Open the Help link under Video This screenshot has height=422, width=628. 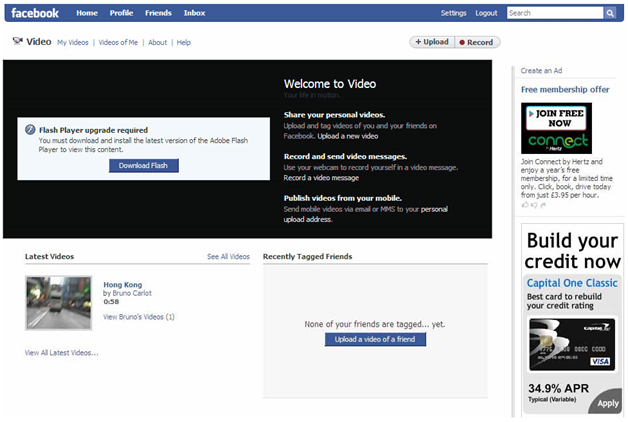(183, 42)
